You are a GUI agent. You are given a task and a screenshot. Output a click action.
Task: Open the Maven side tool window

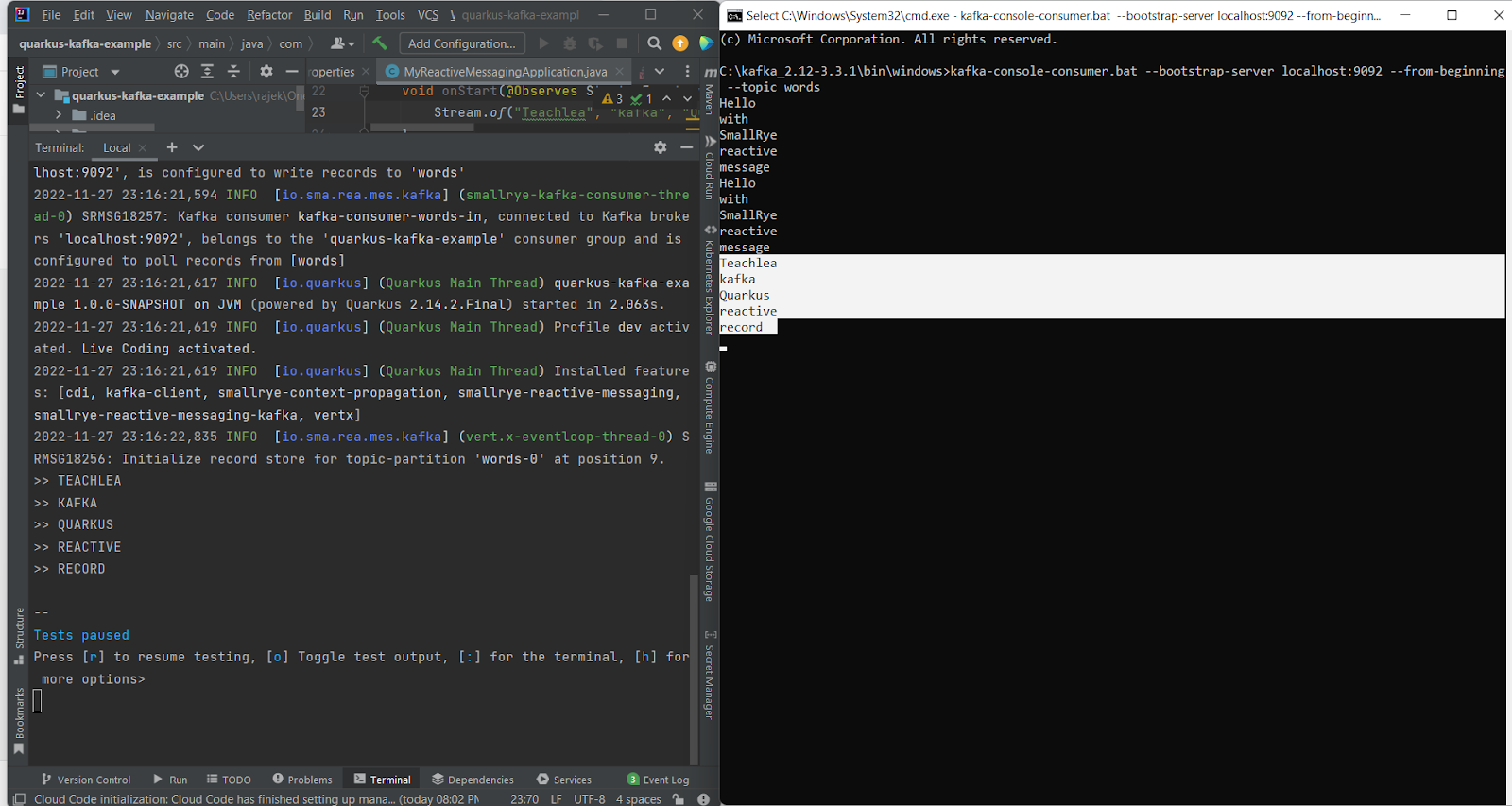click(x=710, y=92)
